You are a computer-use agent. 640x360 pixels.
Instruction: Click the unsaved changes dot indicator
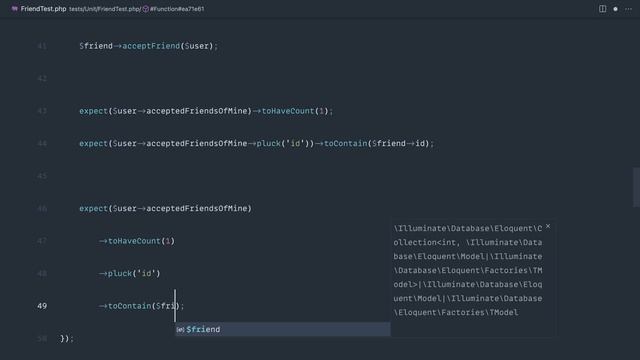pyautogui.click(x=616, y=9)
